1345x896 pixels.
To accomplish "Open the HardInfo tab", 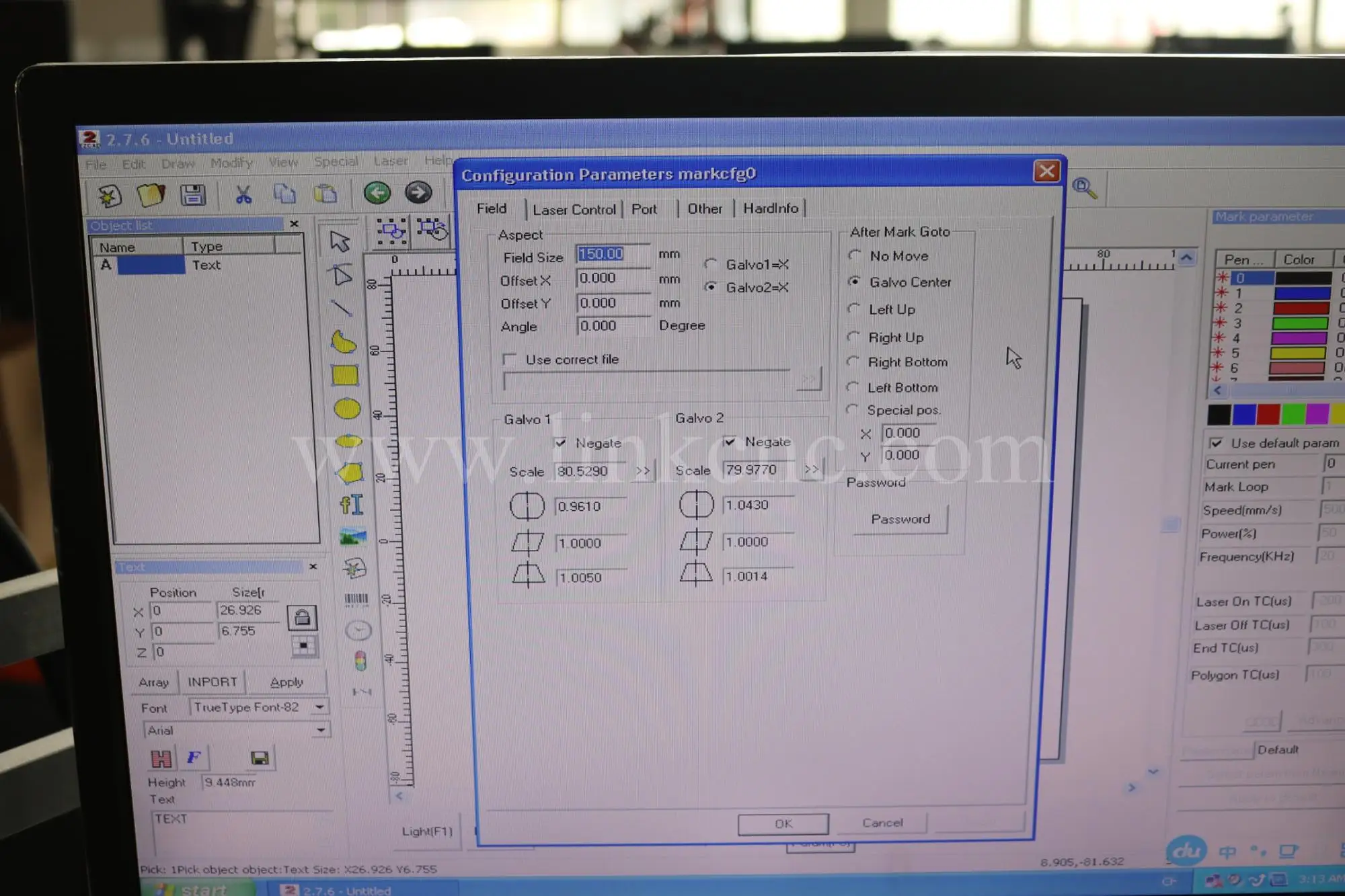I will click(x=771, y=209).
